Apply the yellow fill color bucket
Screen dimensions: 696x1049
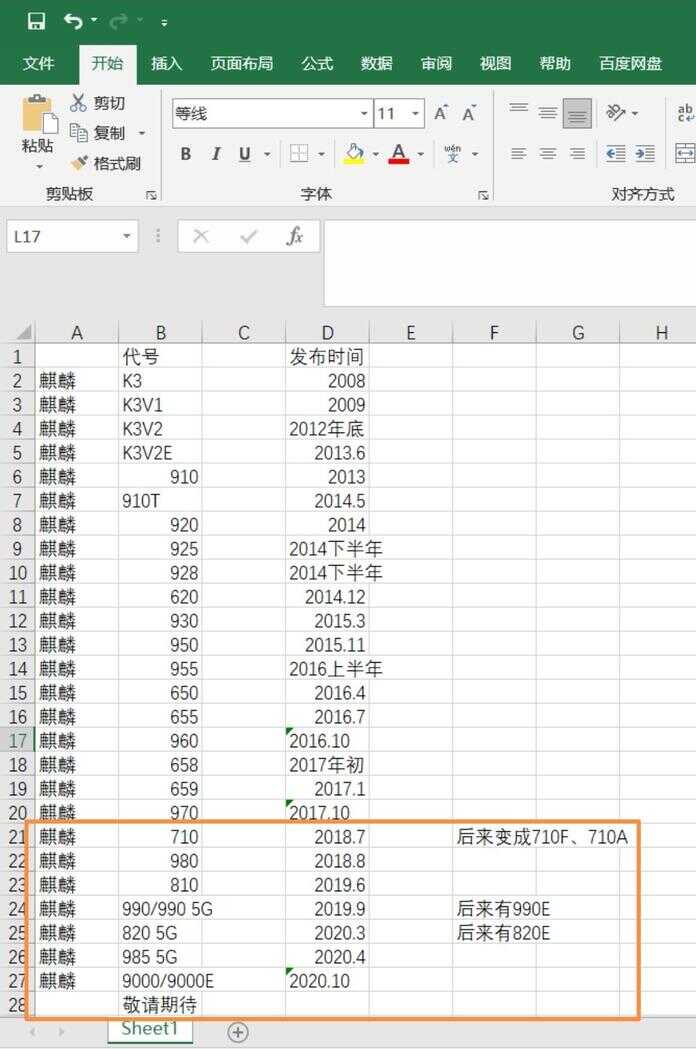coord(354,154)
